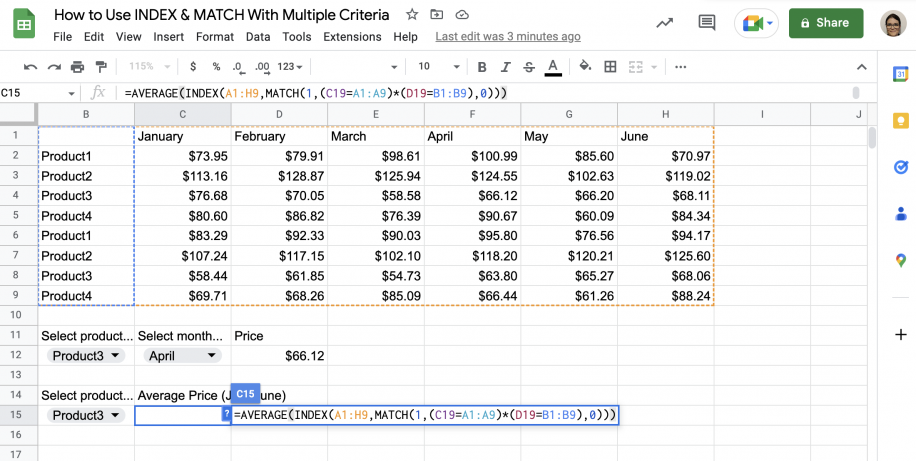
Task: Toggle italic formatting
Action: (x=506, y=67)
